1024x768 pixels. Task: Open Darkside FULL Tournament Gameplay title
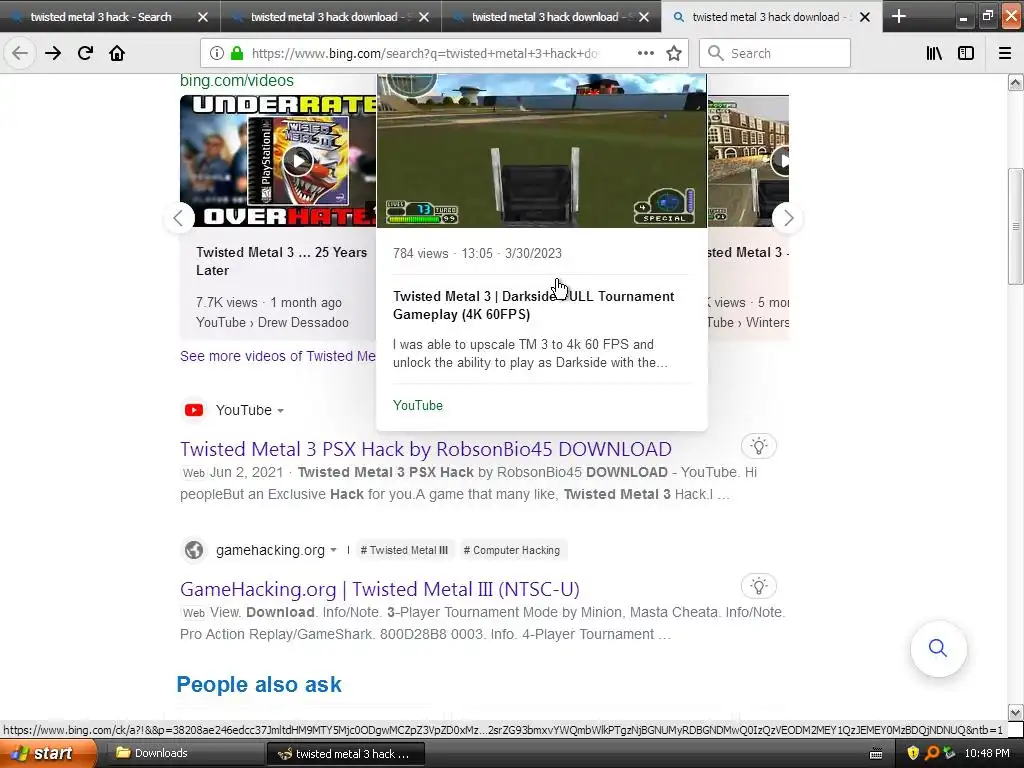click(x=533, y=305)
